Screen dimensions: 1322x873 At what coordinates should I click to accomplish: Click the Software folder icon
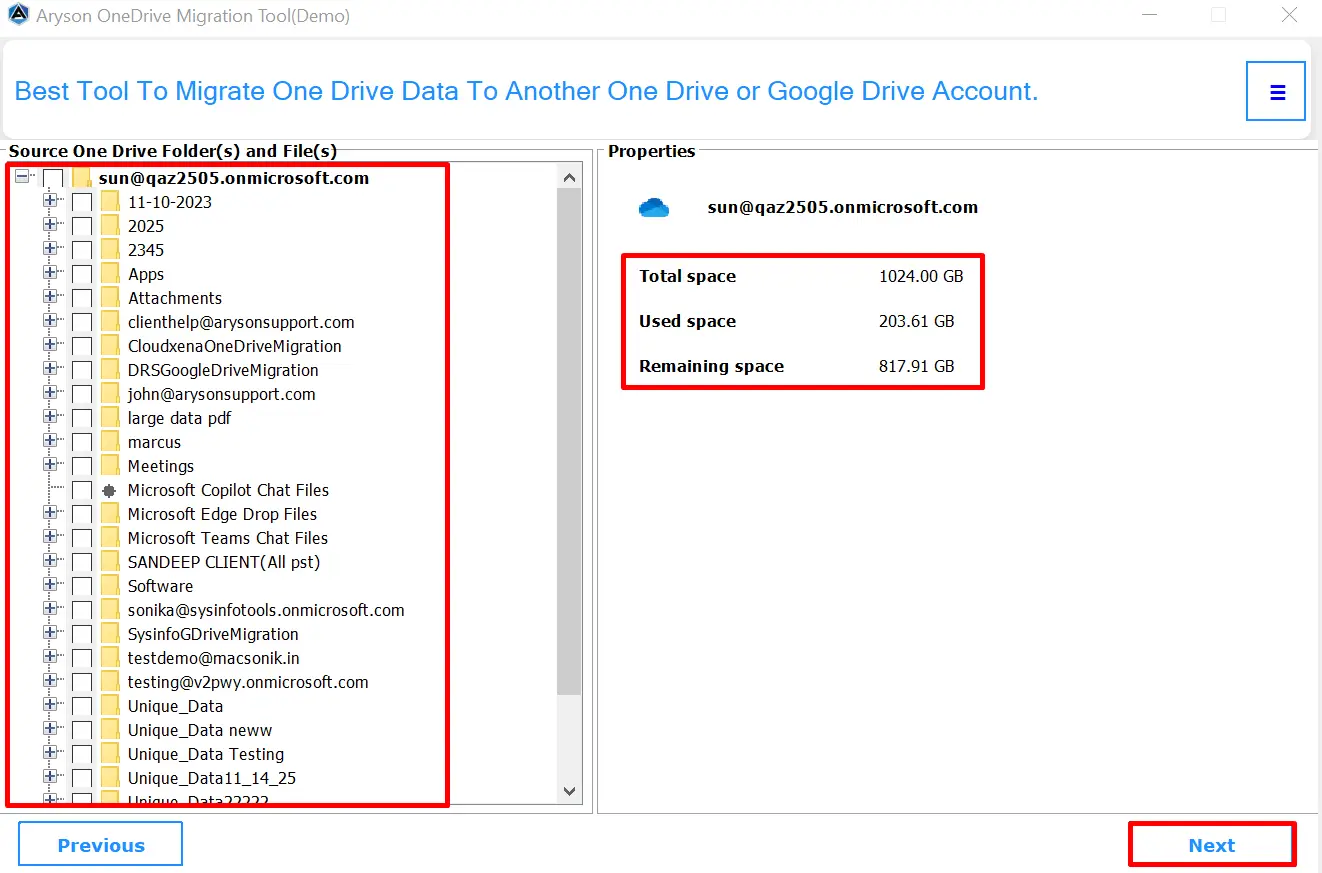[109, 586]
